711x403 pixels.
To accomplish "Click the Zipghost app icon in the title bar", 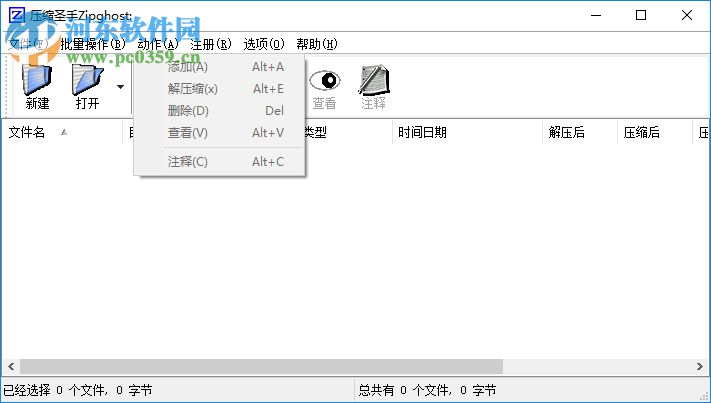I will click(17, 16).
